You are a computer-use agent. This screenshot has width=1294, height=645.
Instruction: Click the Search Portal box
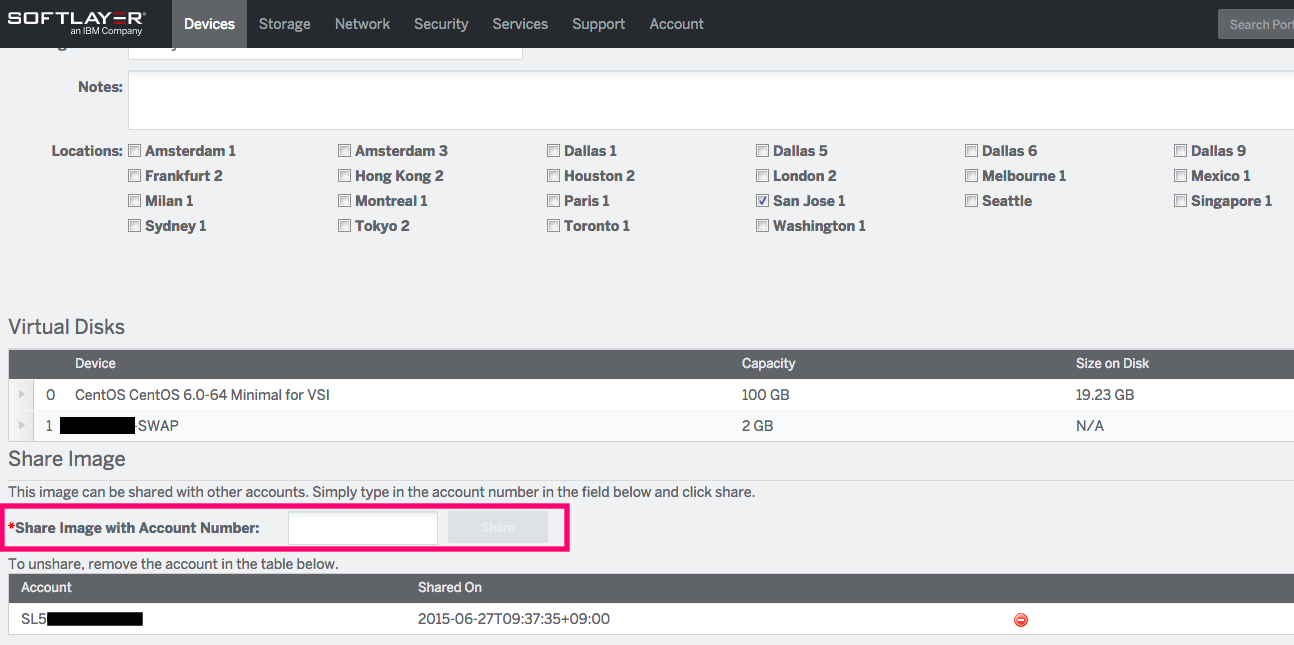1258,23
